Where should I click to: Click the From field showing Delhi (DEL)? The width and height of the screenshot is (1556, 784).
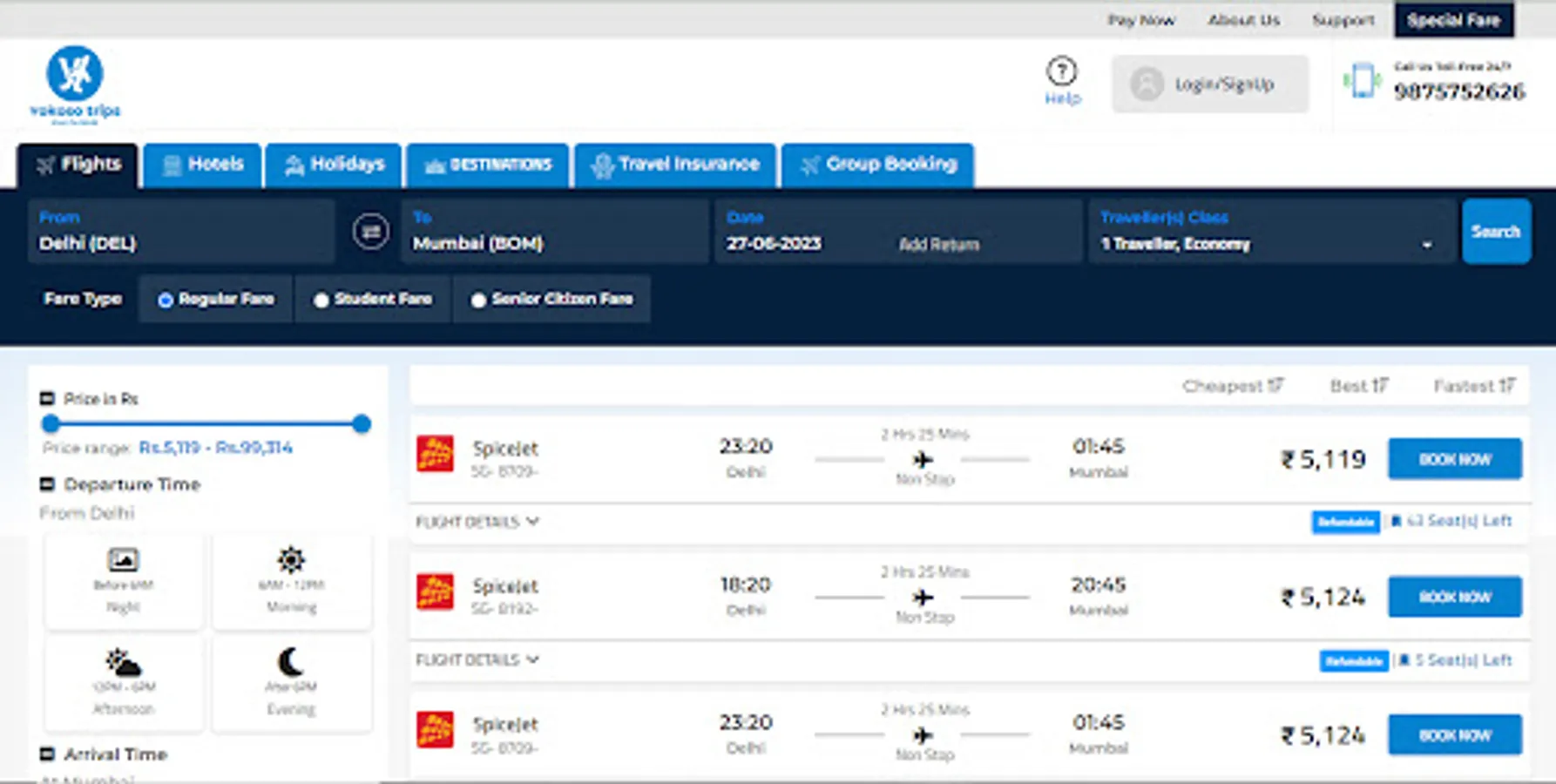tap(181, 232)
